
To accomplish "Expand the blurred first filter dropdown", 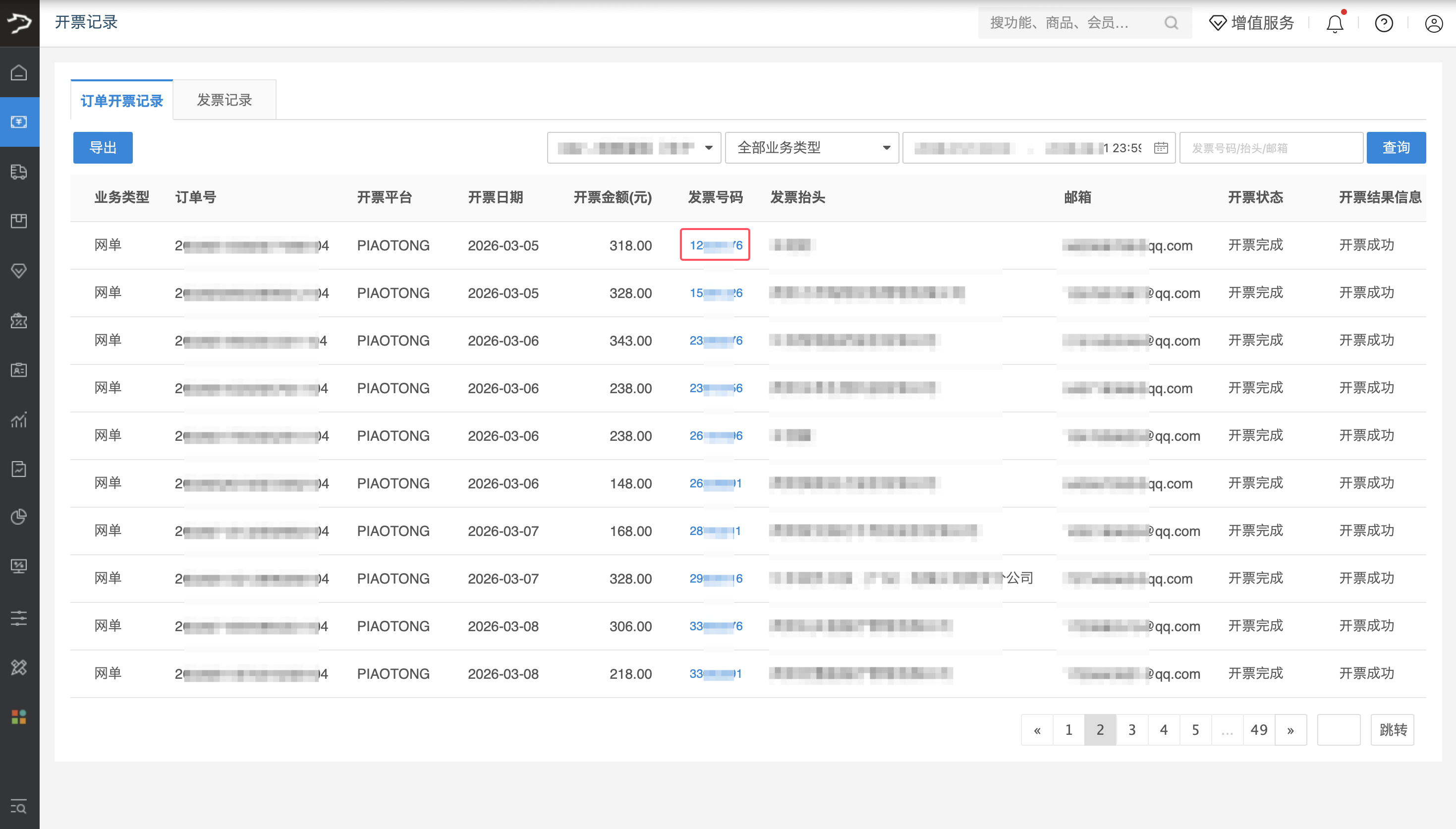I will coord(634,147).
